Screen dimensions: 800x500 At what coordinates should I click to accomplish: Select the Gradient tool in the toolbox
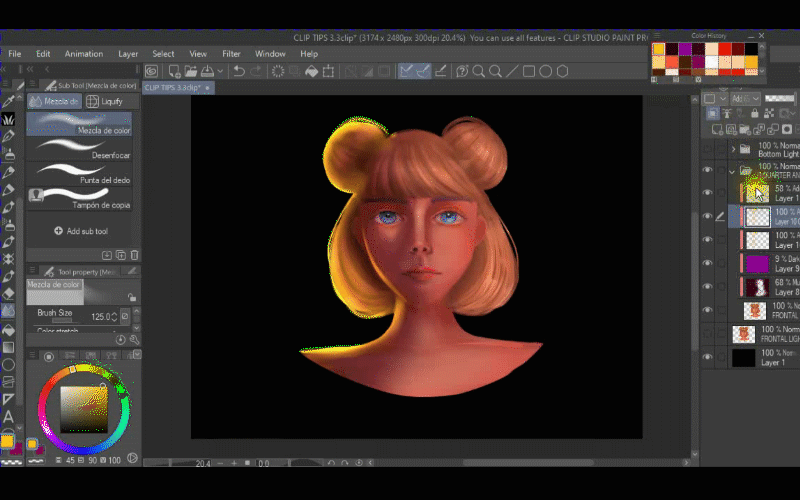point(9,347)
